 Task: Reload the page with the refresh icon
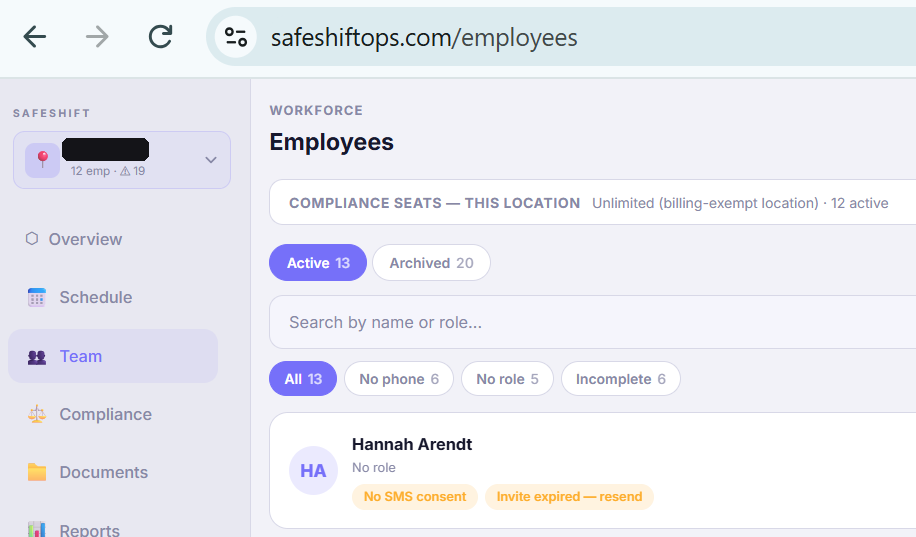(x=160, y=37)
